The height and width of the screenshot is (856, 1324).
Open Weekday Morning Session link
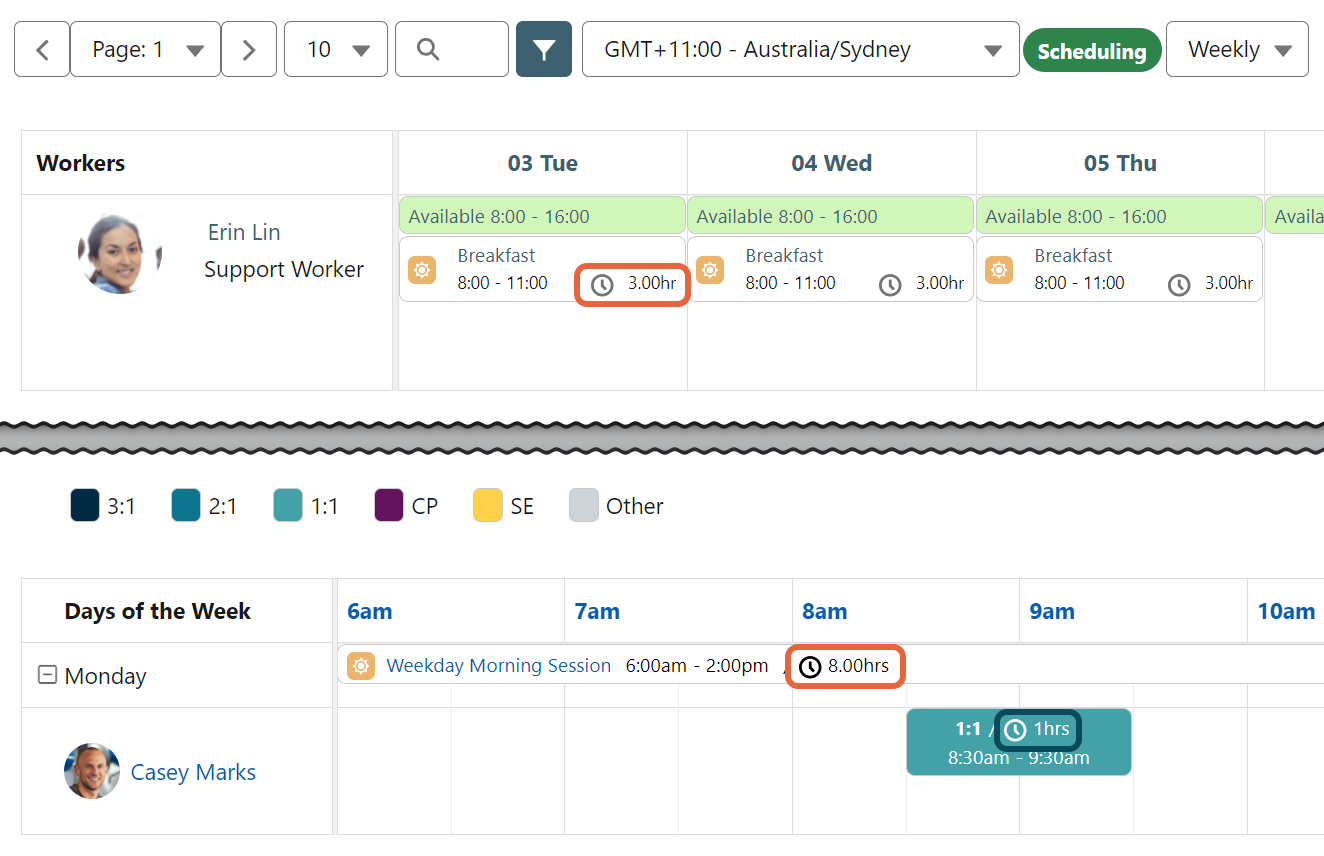(498, 666)
